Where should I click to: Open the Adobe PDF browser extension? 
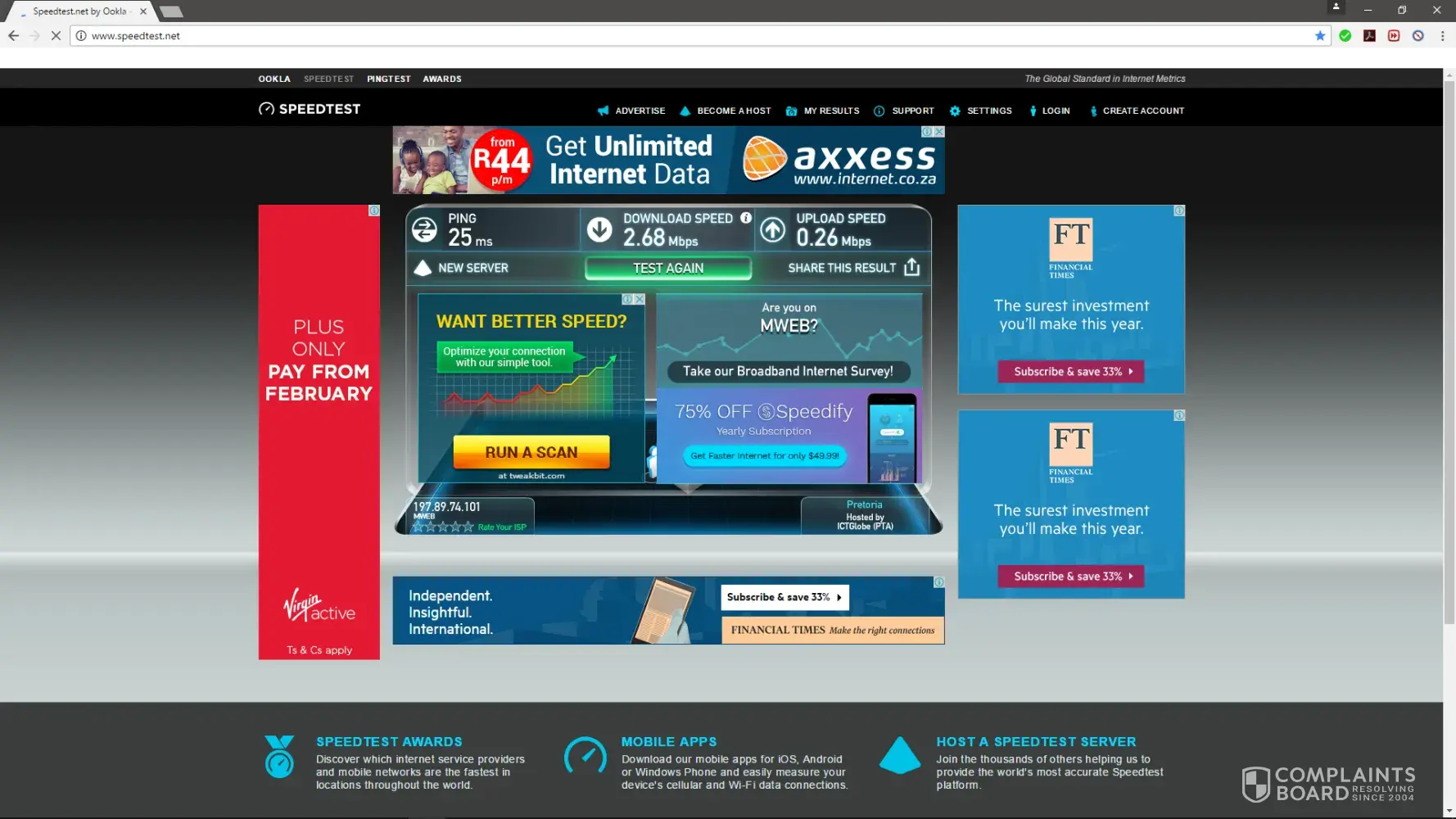(1369, 35)
